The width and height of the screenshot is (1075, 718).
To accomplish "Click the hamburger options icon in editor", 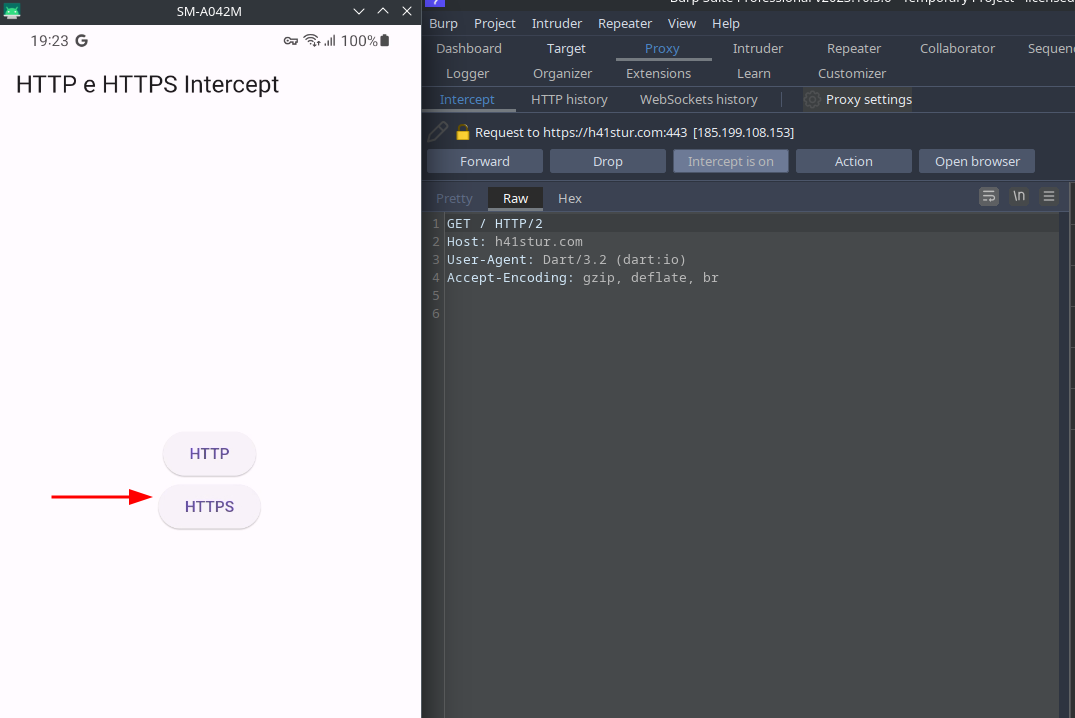I will pos(1048,196).
